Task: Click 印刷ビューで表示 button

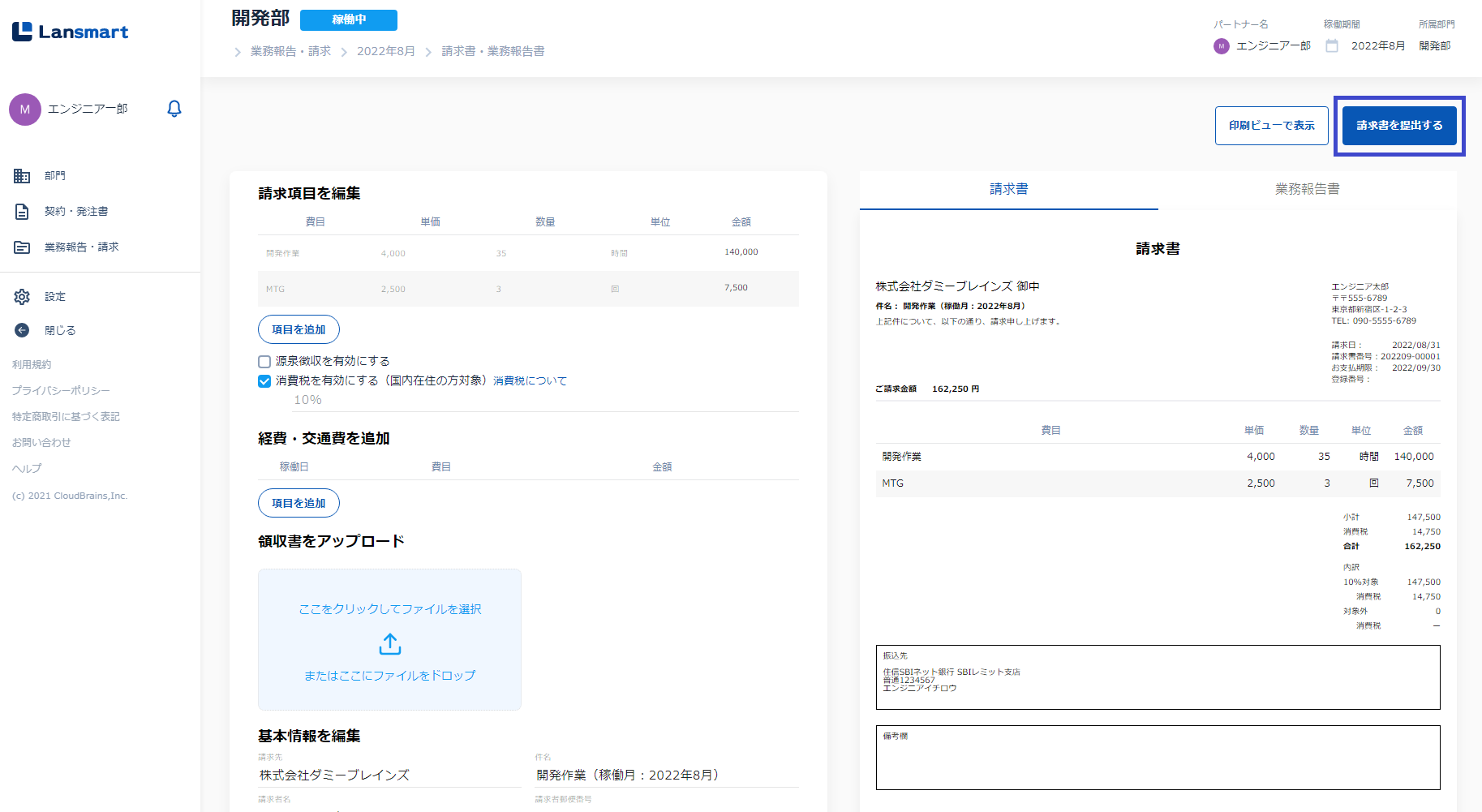Action: (1271, 126)
